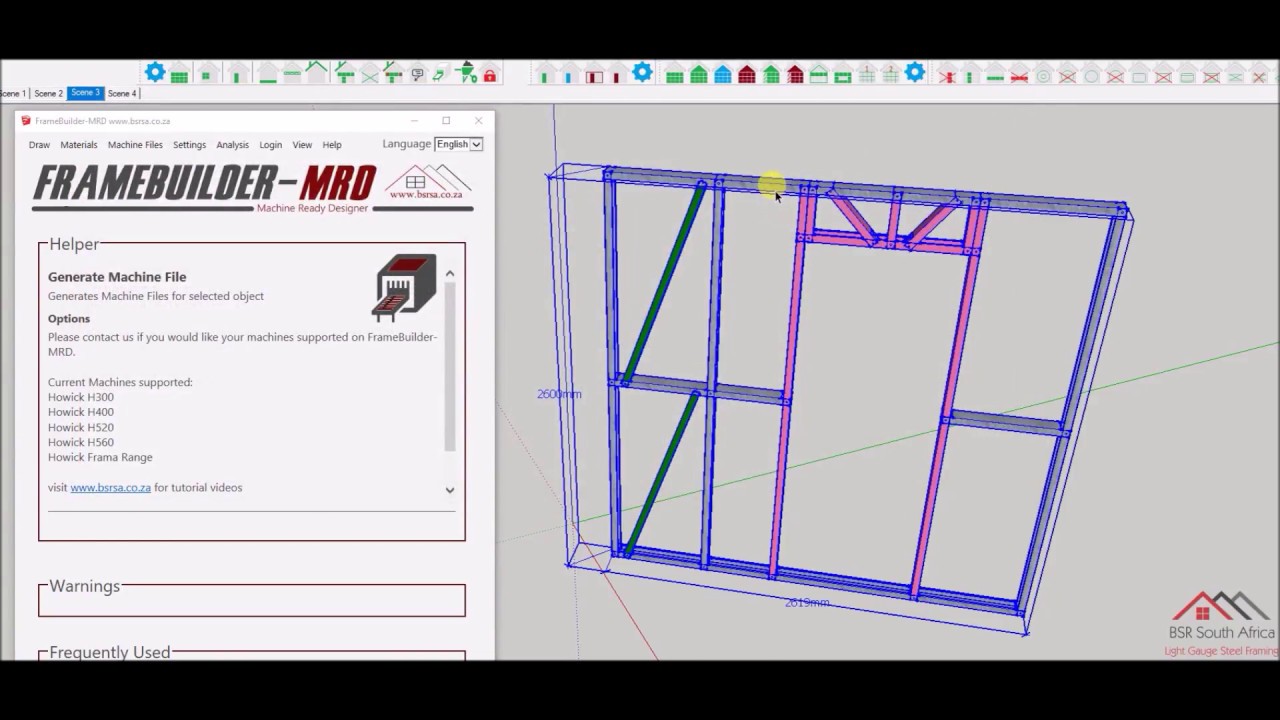This screenshot has height=720, width=1280.
Task: Minimize the FrameBuilder-MRD window
Action: tap(414, 120)
